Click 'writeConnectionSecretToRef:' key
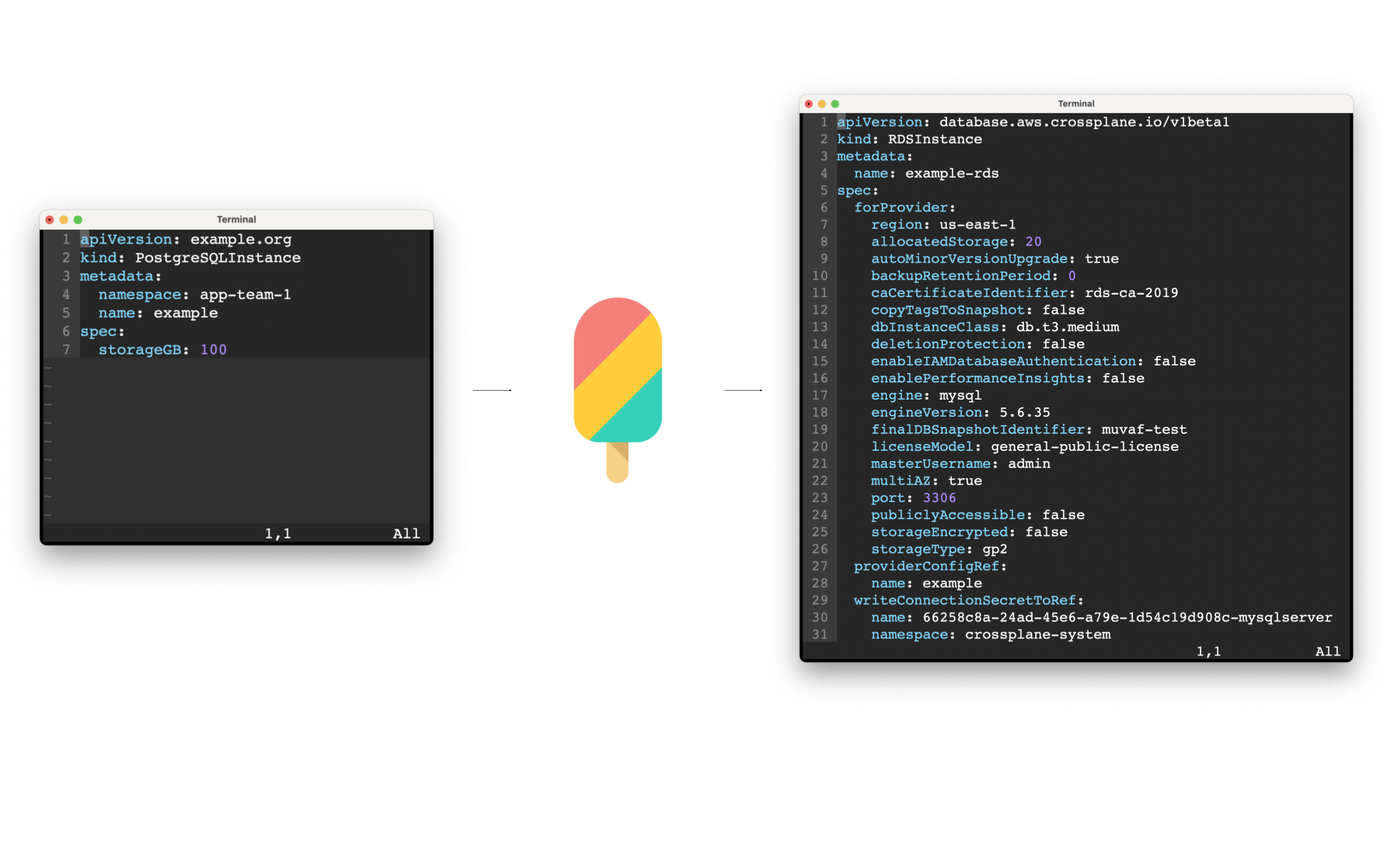 pos(969,601)
